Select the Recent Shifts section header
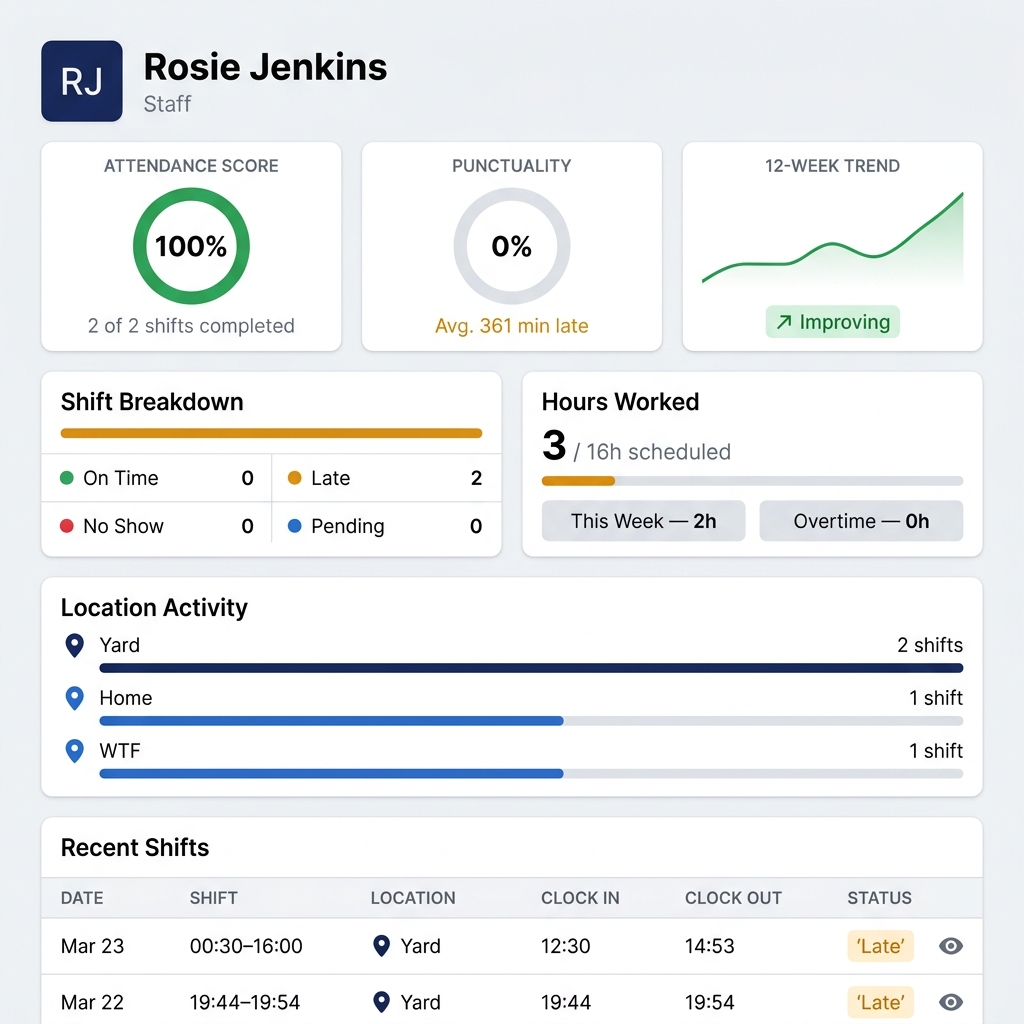This screenshot has height=1024, width=1024. [135, 847]
